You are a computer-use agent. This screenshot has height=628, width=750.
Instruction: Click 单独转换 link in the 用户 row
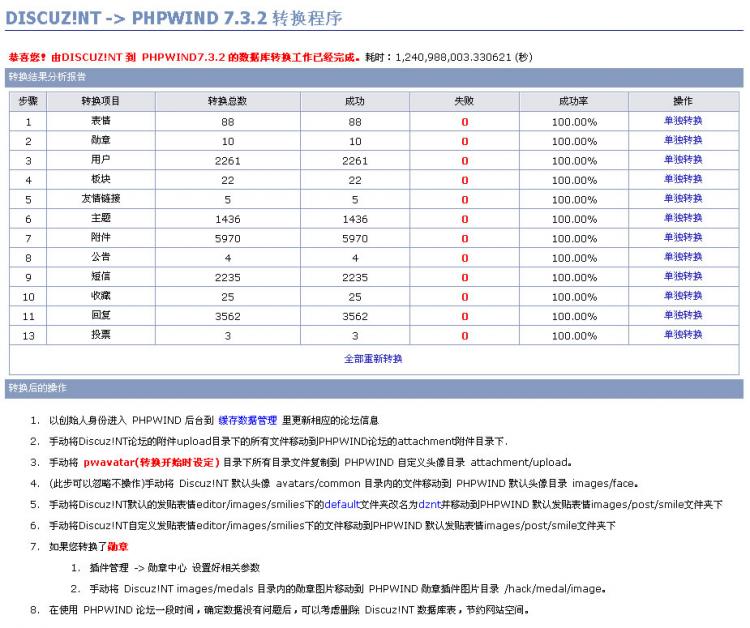[x=683, y=160]
